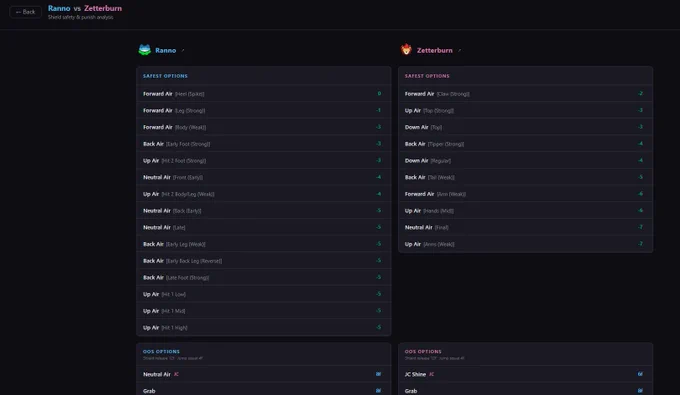Select Zetterburn Up Air Top (Strong) row
Screen dimensions: 680x395
pos(526,111)
